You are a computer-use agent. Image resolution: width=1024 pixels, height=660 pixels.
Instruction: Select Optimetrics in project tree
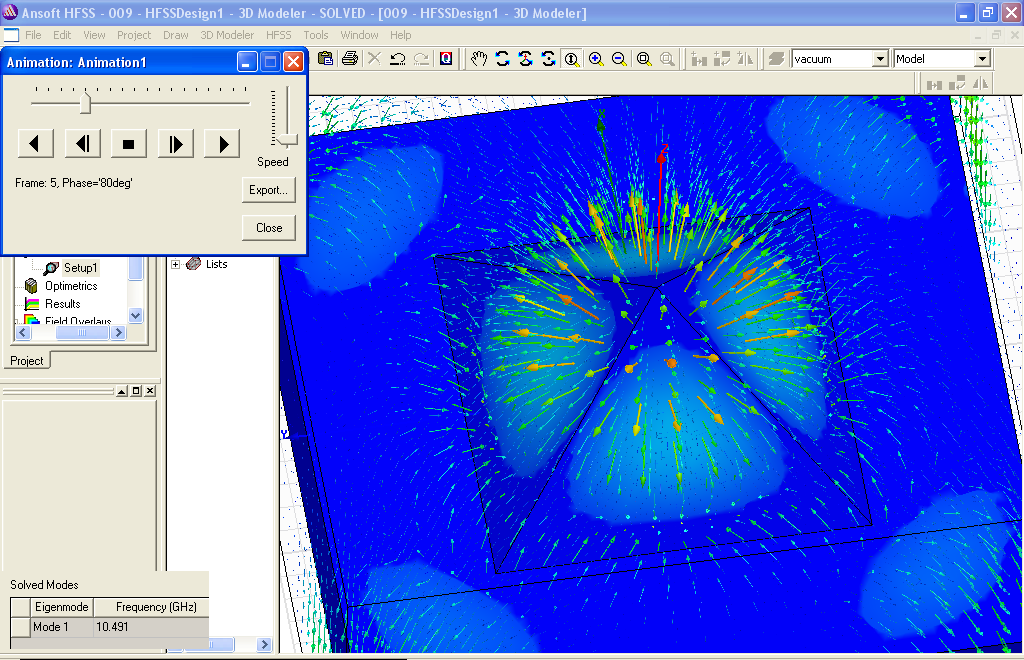[x=71, y=286]
